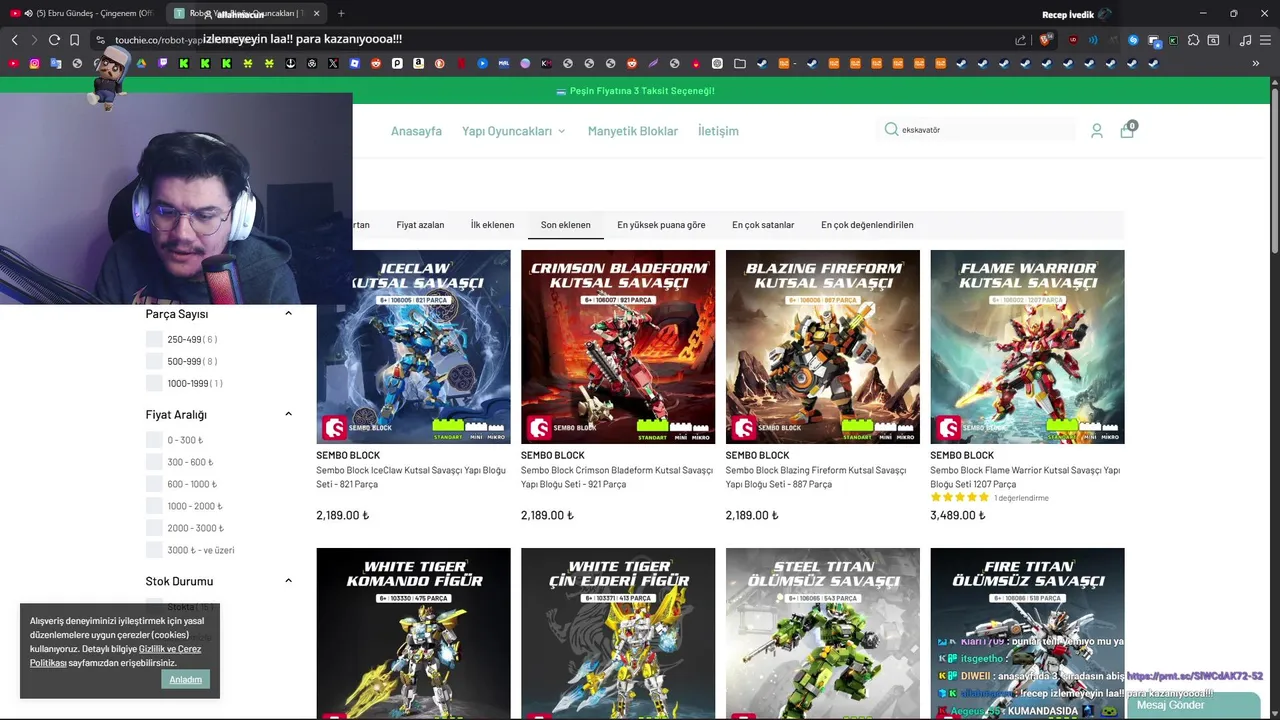Screen dimensions: 1280x720
Task: Open the Instagram bookmark icon
Action: click(34, 63)
